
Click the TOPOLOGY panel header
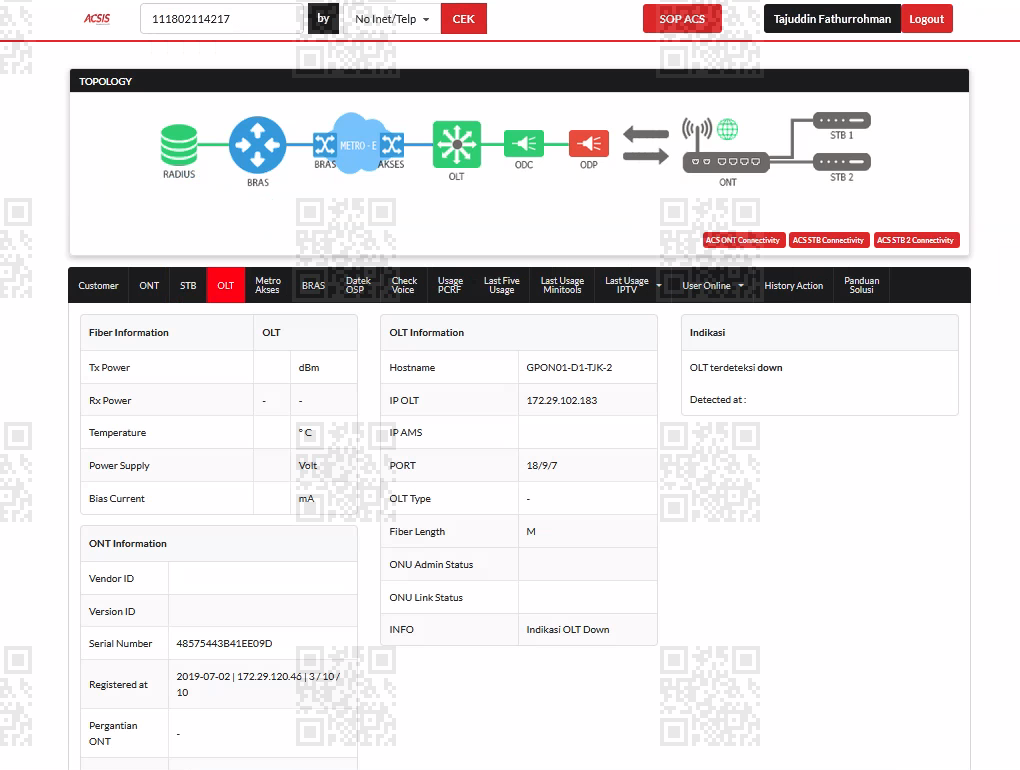point(519,81)
